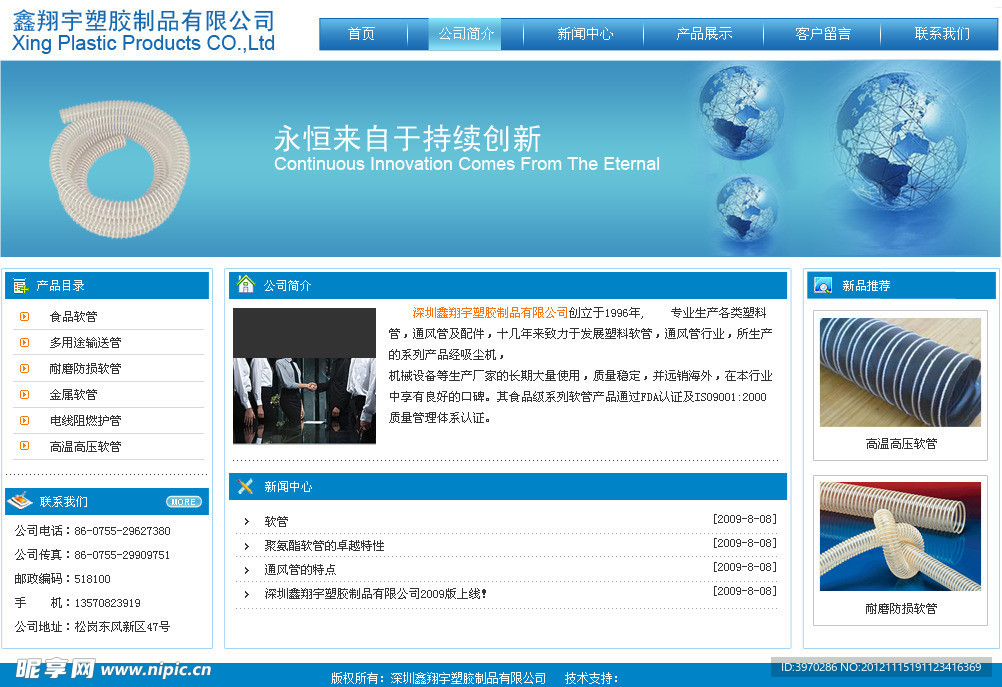Click the tools icon beside 新闻中心
This screenshot has width=1002, height=687.
245,487
